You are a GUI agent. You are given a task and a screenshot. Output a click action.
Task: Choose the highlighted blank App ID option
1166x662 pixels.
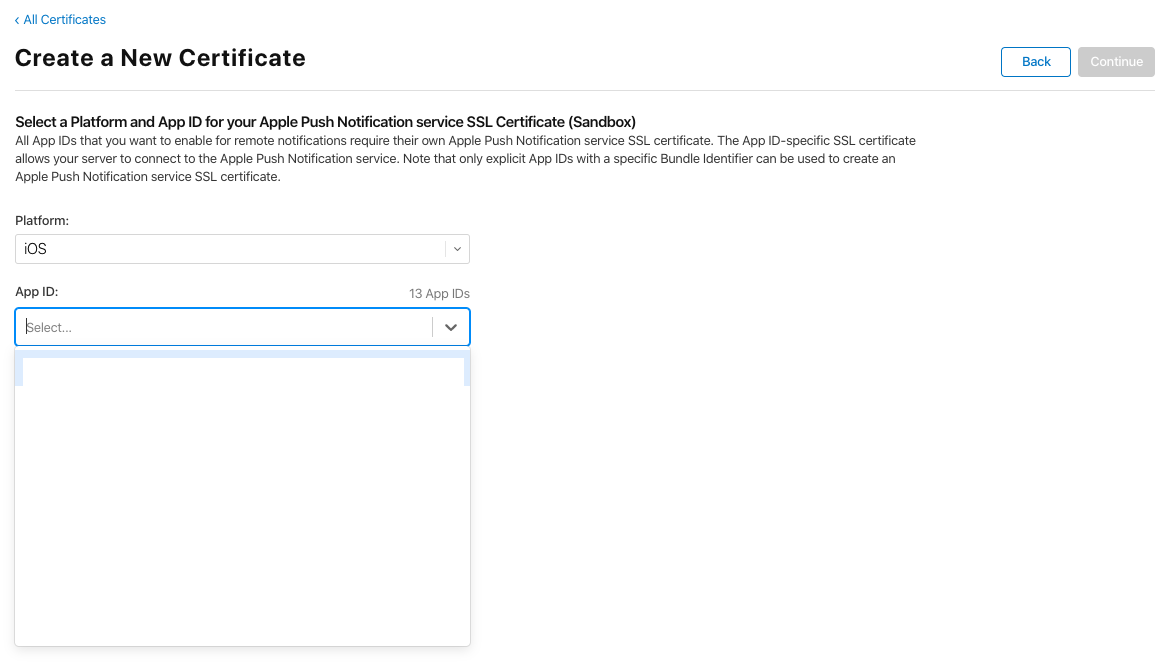tap(242, 372)
